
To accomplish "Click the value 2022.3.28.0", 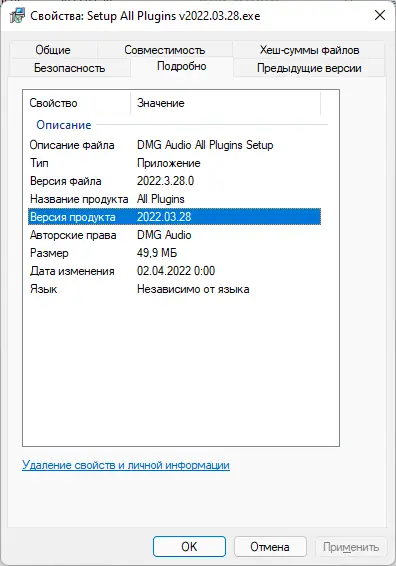I will (x=165, y=181).
